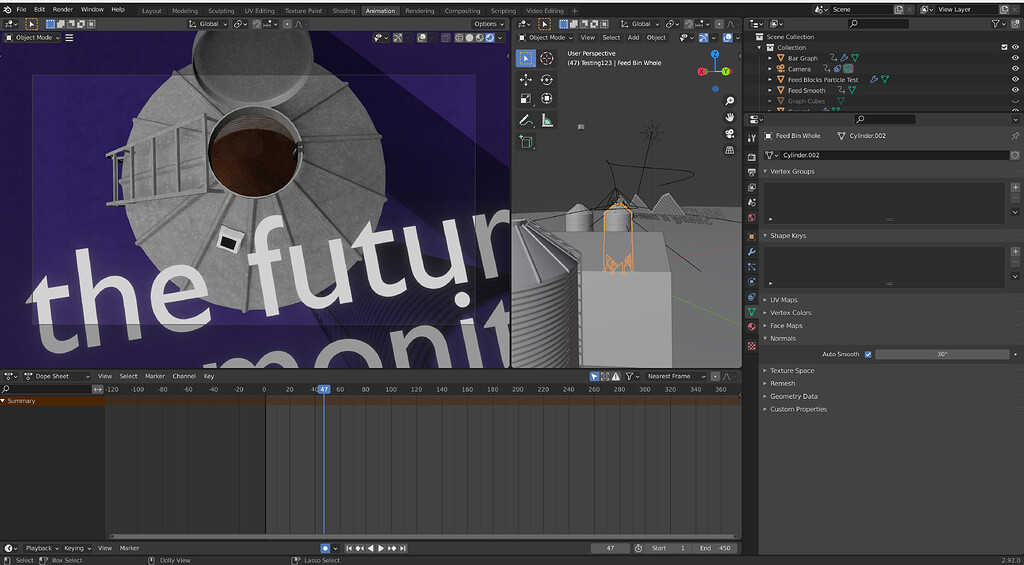Pin the properties editor context
The image size is (1024, 565).
pos(1015,136)
